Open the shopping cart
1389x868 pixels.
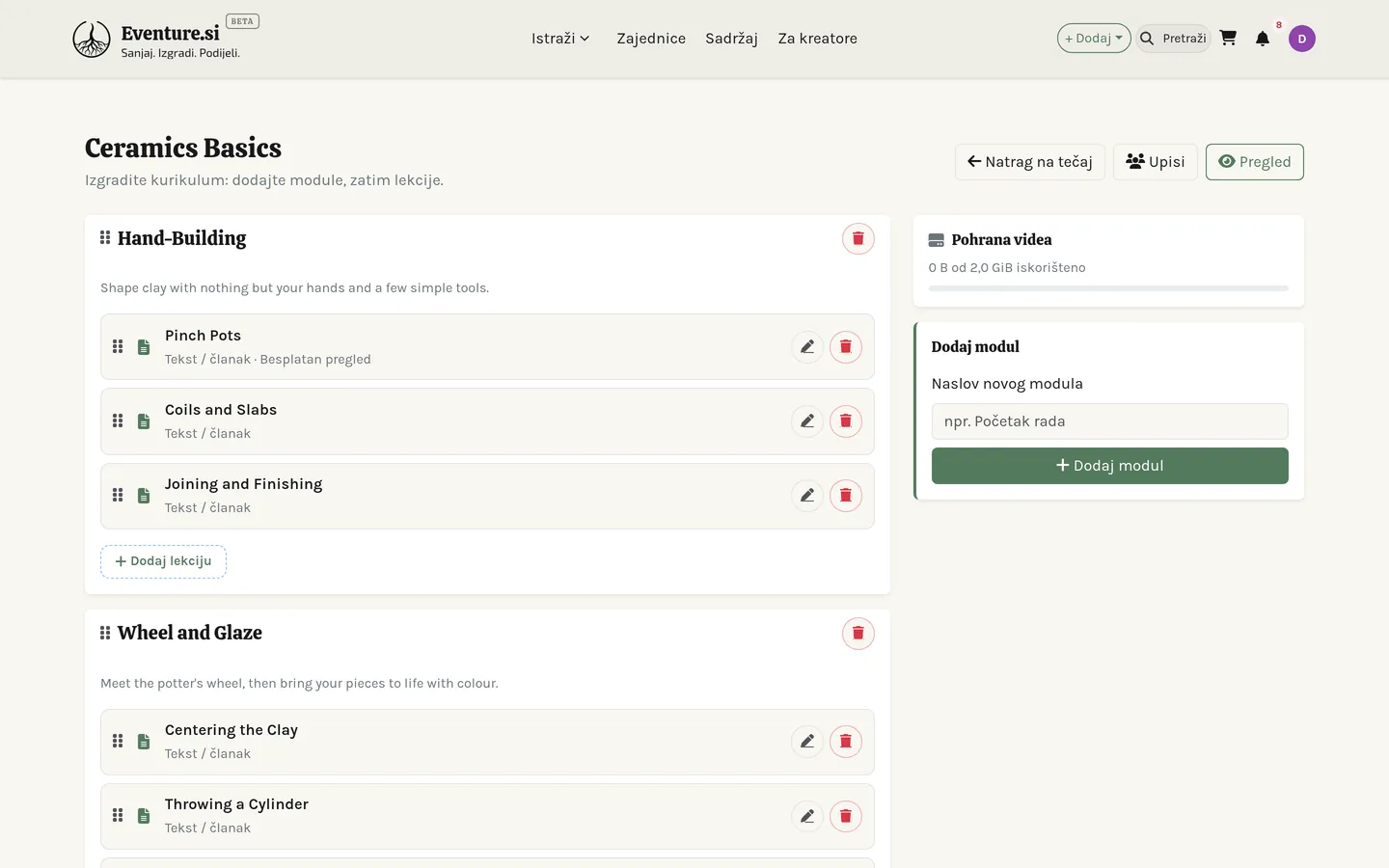click(x=1228, y=38)
